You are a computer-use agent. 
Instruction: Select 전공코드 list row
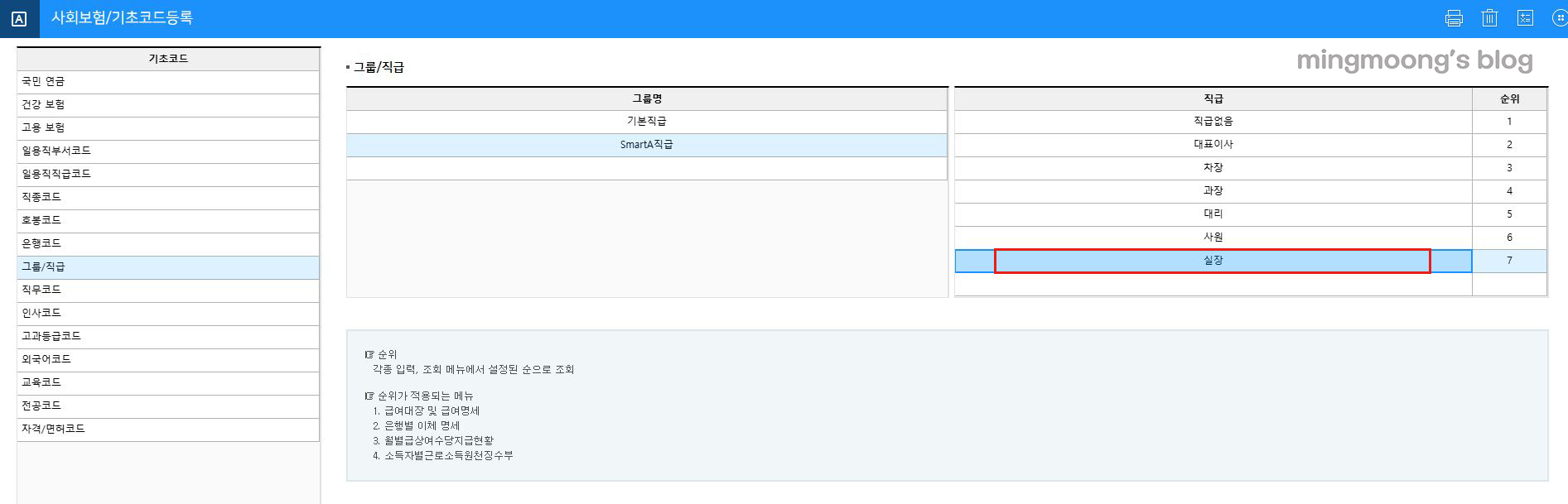pos(168,406)
